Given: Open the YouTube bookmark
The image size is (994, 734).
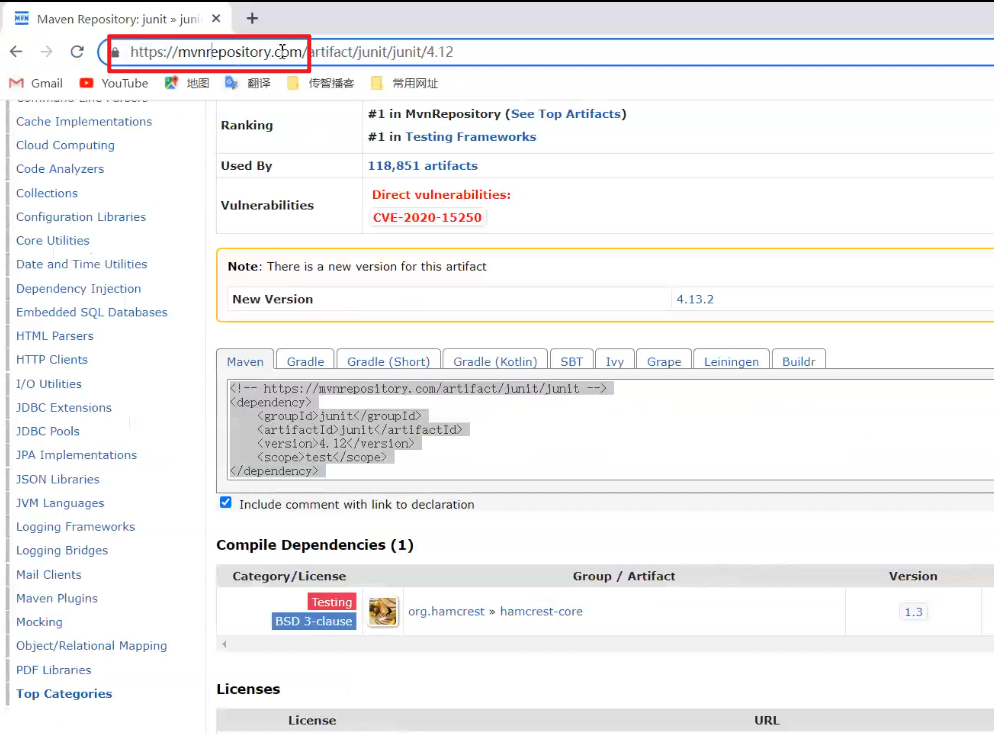Looking at the screenshot, I should (x=114, y=83).
